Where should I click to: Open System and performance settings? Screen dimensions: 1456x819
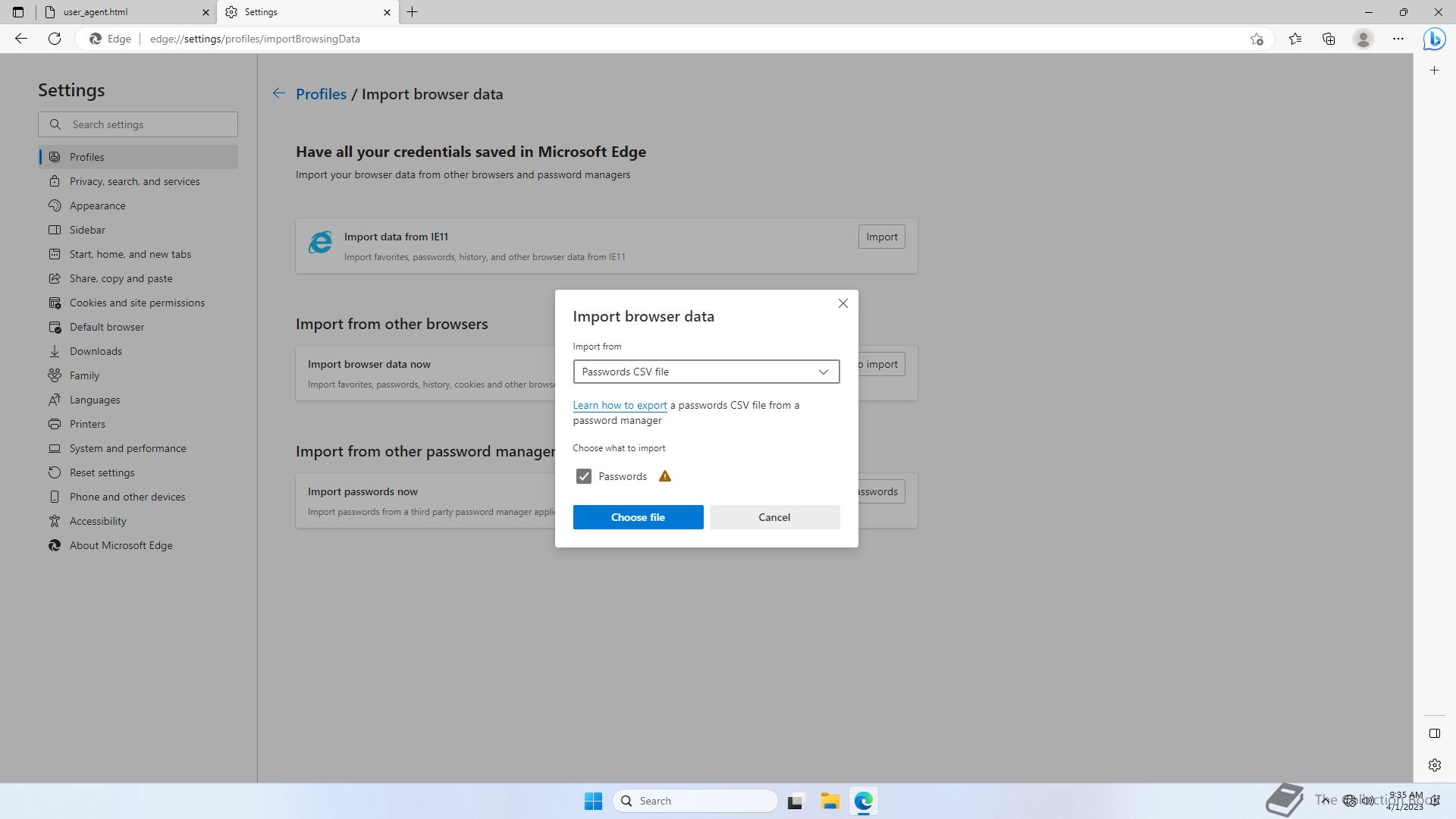click(x=138, y=448)
